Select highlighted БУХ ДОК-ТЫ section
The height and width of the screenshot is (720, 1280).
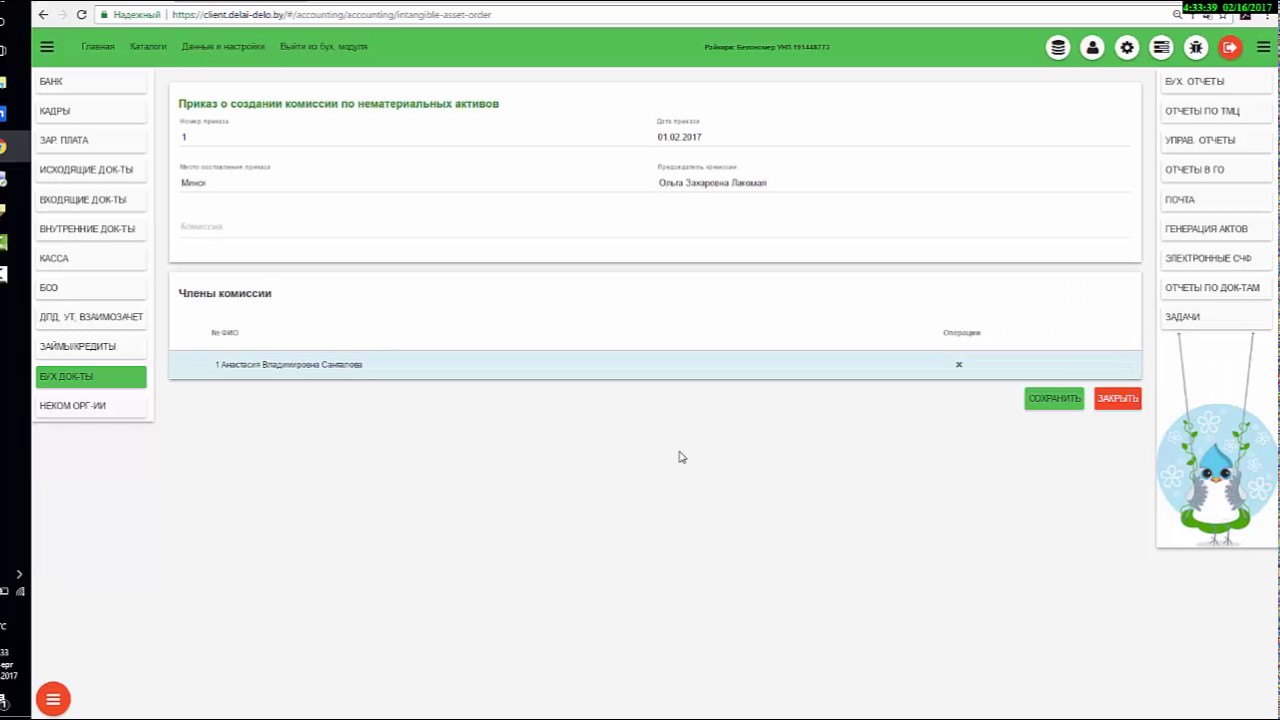[x=91, y=377]
